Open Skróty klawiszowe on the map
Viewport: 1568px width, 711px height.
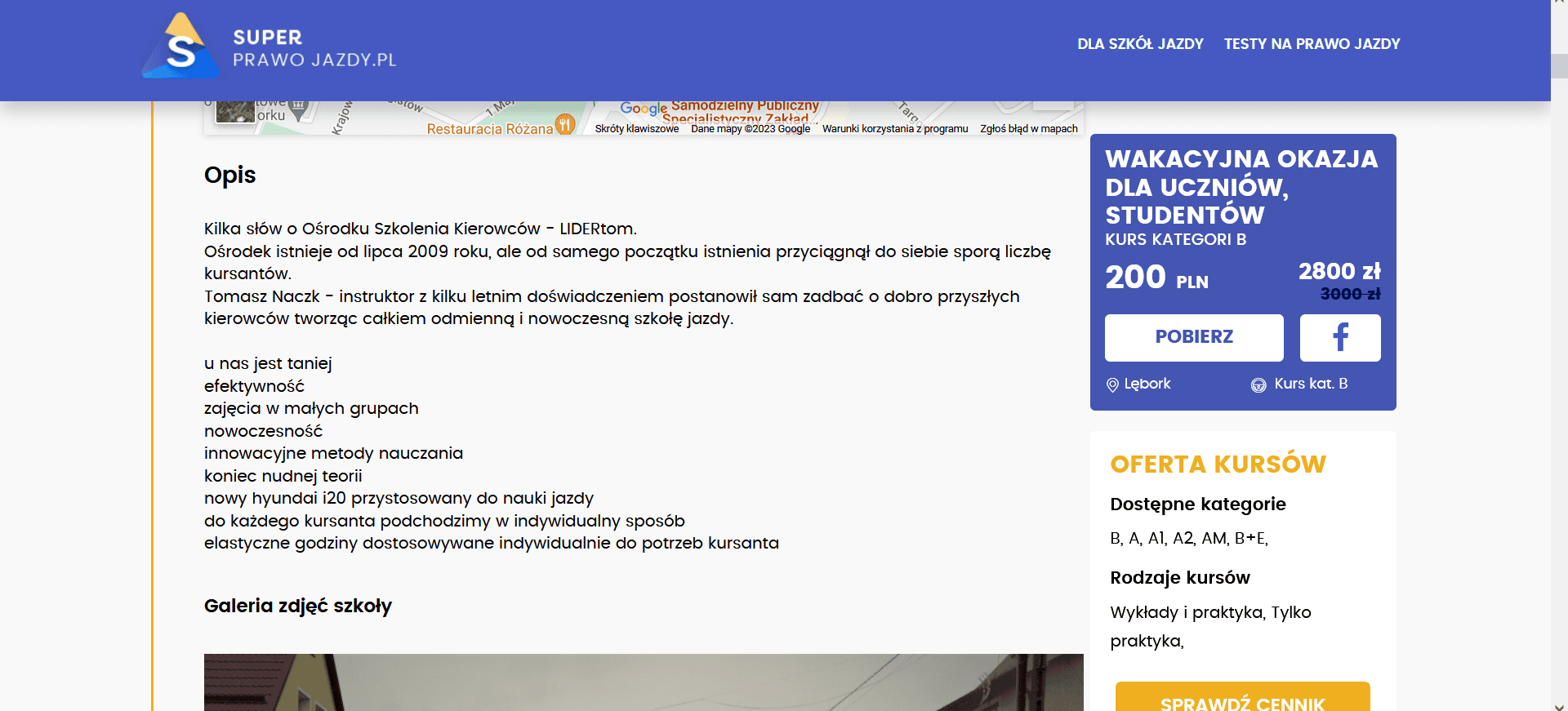coord(636,129)
